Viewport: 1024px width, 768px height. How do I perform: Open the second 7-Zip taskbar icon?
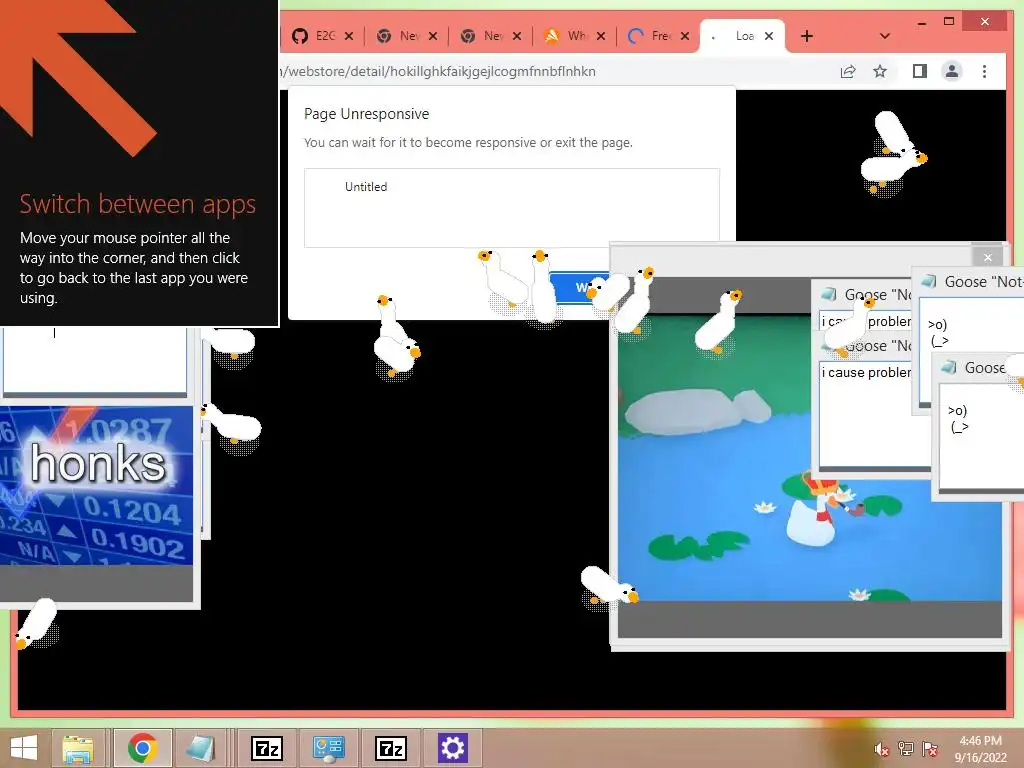(391, 748)
